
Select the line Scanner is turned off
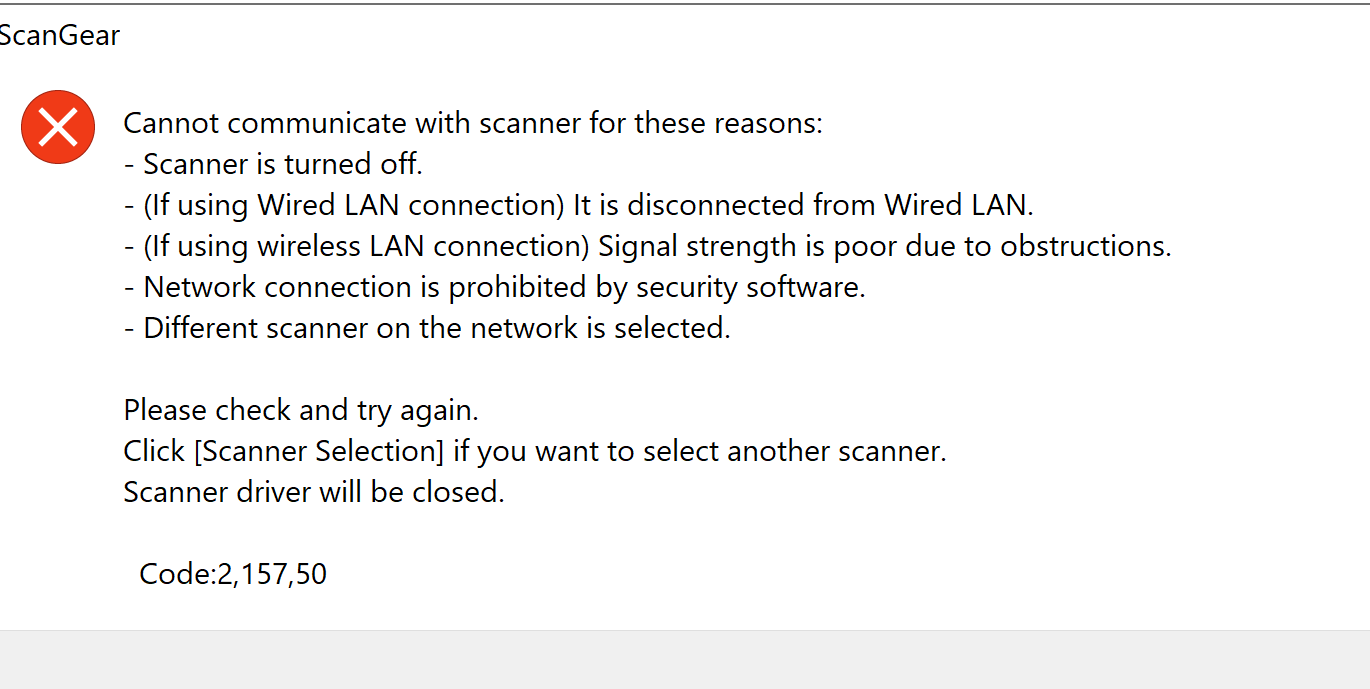[x=282, y=163]
